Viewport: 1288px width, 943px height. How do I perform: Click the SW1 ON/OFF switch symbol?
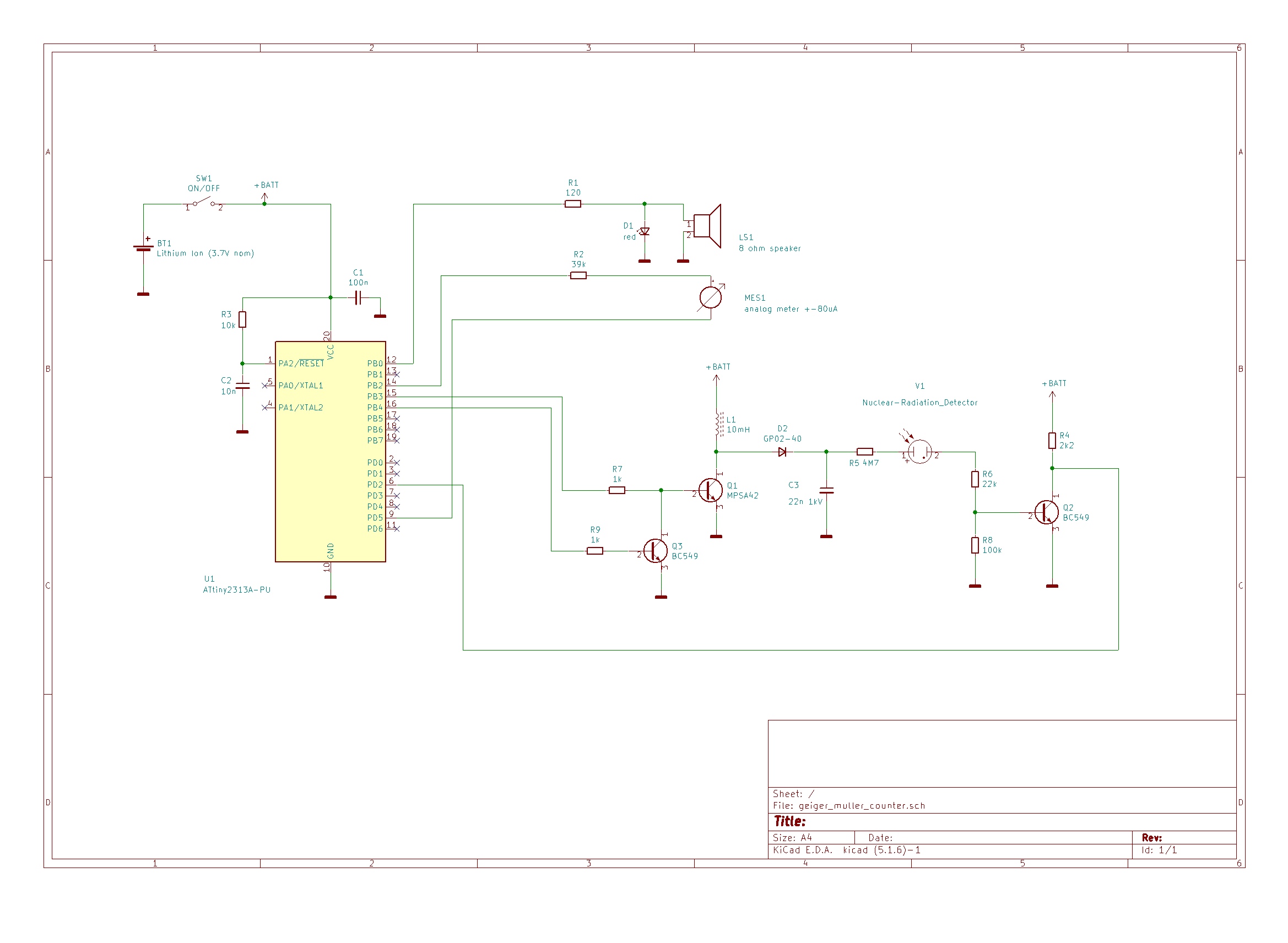pyautogui.click(x=204, y=203)
